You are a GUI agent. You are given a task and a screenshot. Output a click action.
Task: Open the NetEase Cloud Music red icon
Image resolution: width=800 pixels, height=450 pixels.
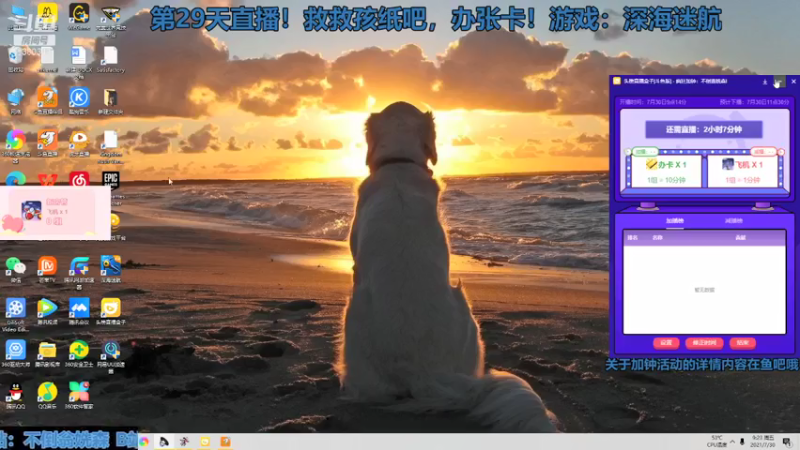[x=79, y=179]
